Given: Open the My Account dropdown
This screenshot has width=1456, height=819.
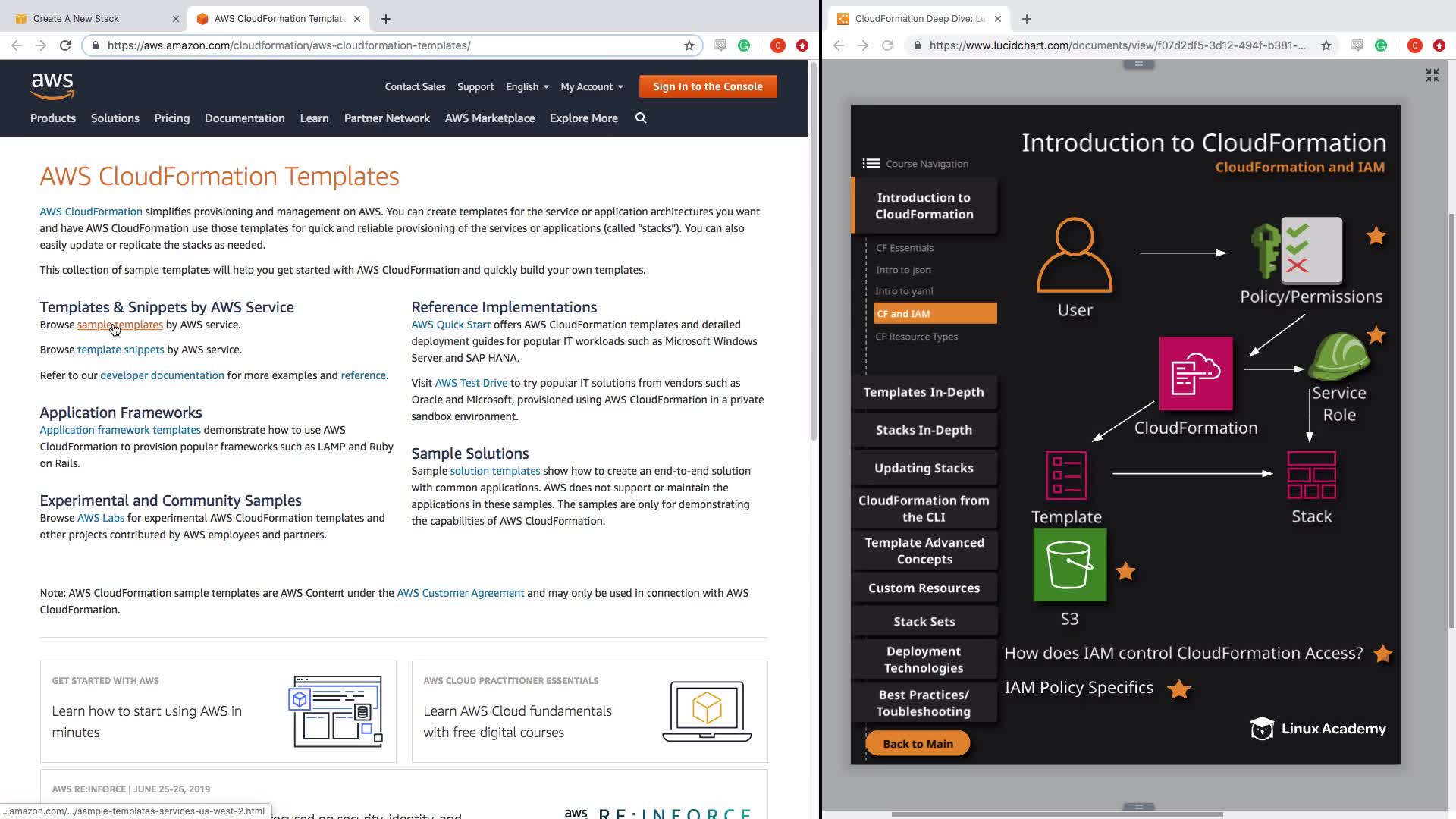Looking at the screenshot, I should (x=591, y=86).
